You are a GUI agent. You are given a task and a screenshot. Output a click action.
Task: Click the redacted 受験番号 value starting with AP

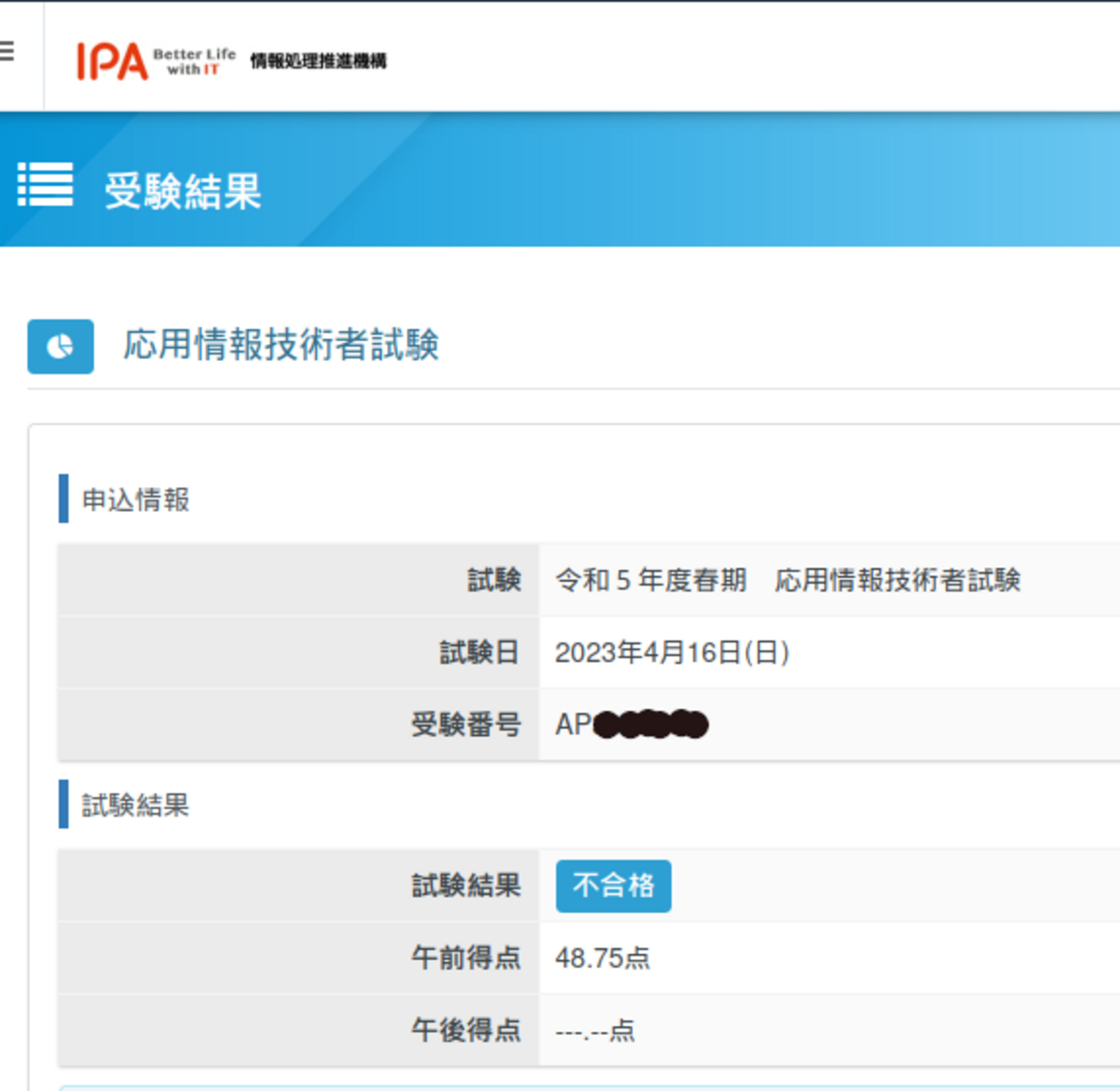click(x=632, y=725)
